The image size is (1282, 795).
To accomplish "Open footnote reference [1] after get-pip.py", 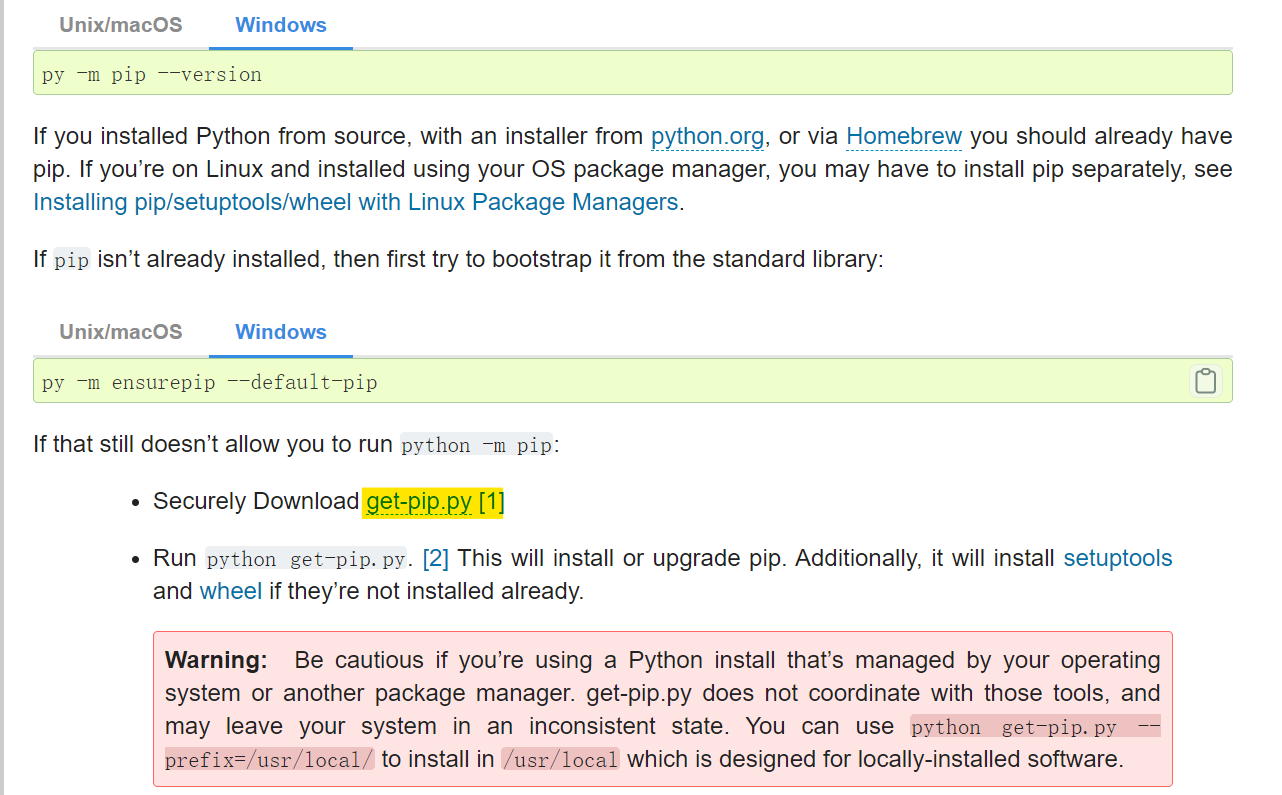I will click(491, 501).
